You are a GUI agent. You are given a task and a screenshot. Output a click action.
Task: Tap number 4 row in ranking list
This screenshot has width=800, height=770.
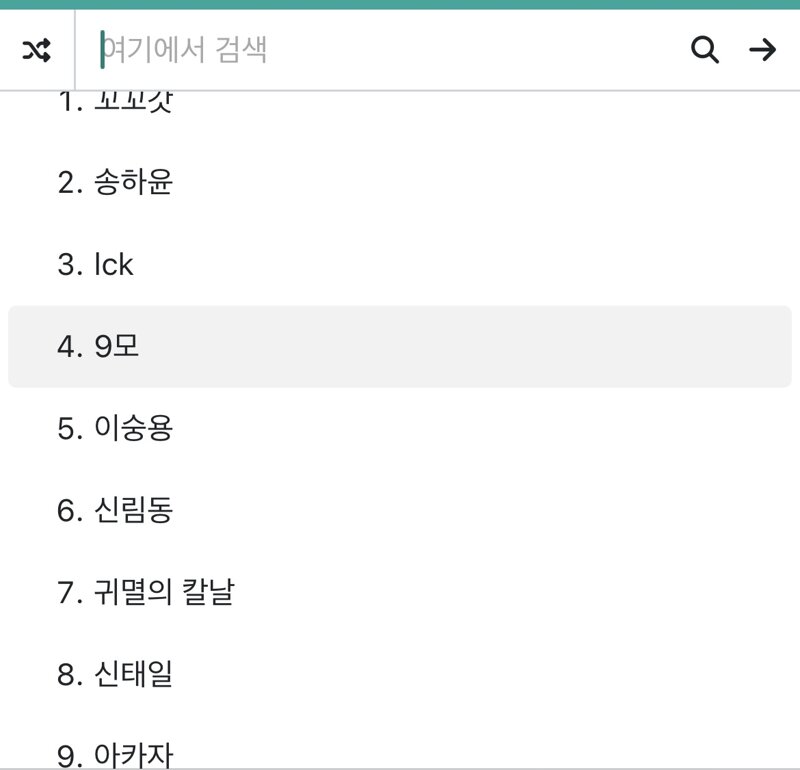tap(399, 346)
